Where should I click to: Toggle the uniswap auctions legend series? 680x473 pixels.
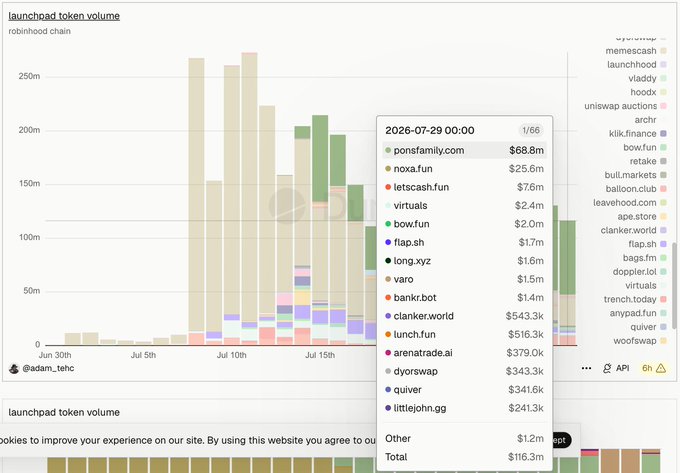pyautogui.click(x=625, y=106)
